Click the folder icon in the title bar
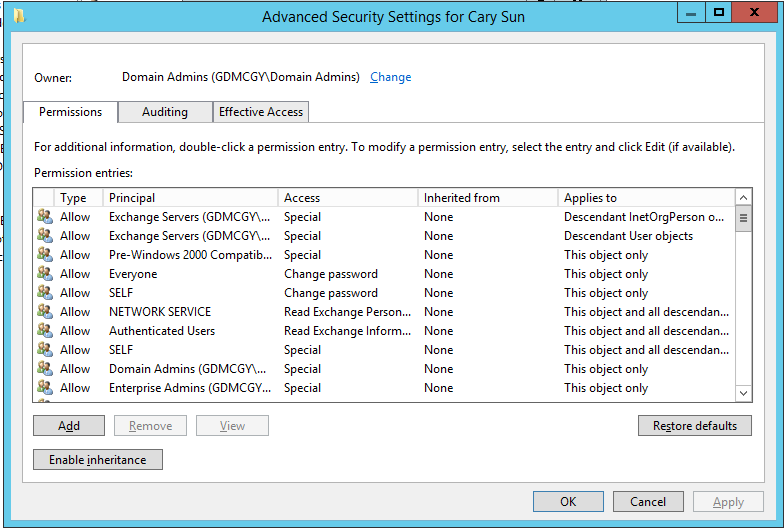Screen dimensions: 784x528 point(19,16)
